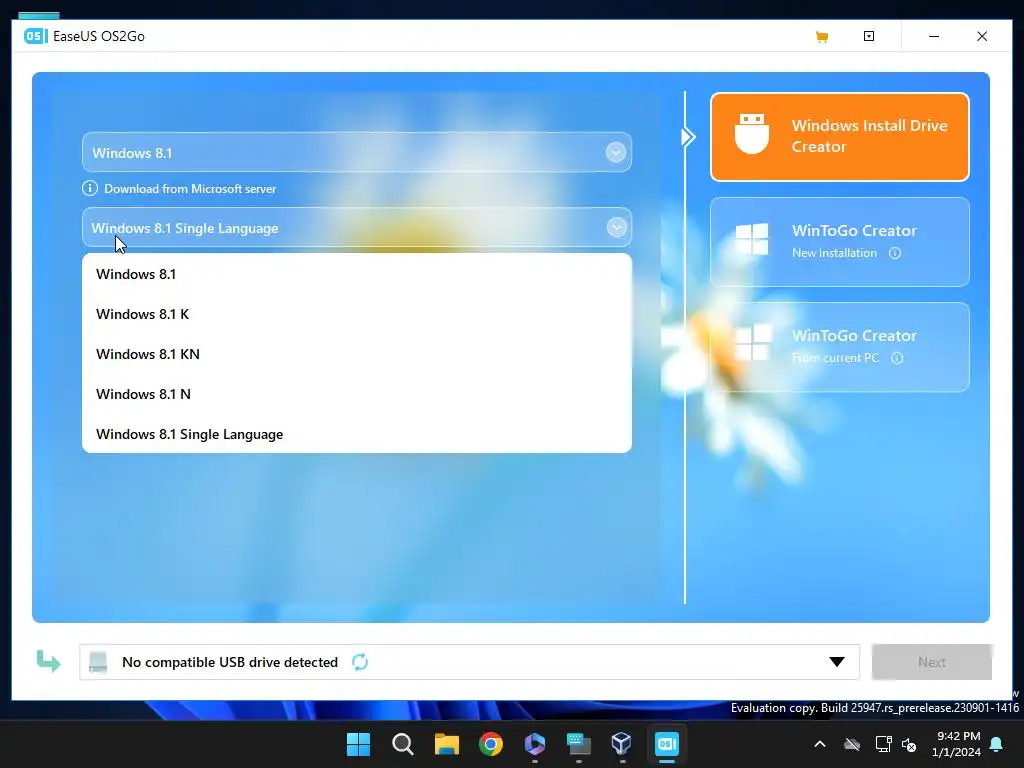Open the Copilot taskbar icon
This screenshot has height=768, width=1024.
pos(535,744)
